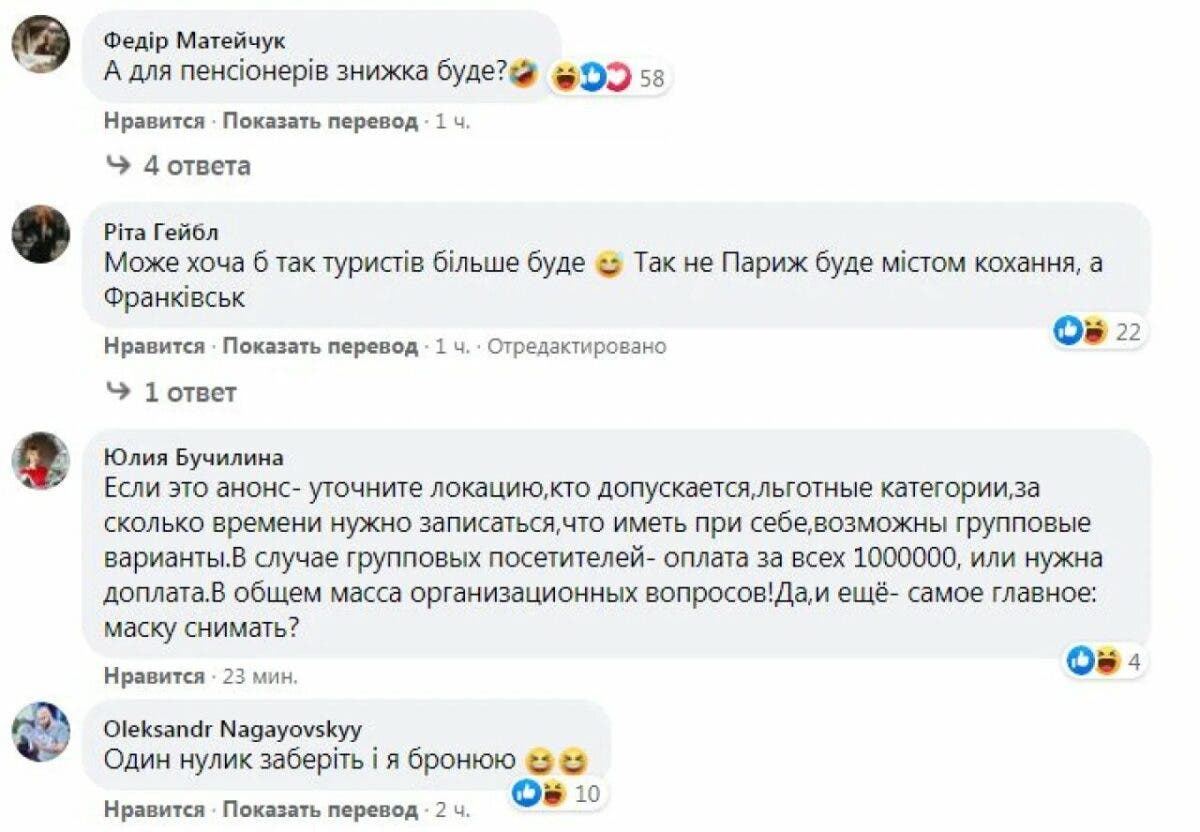Click Ріта Гейбл's profile avatar
This screenshot has height=832, width=1200.
point(40,234)
